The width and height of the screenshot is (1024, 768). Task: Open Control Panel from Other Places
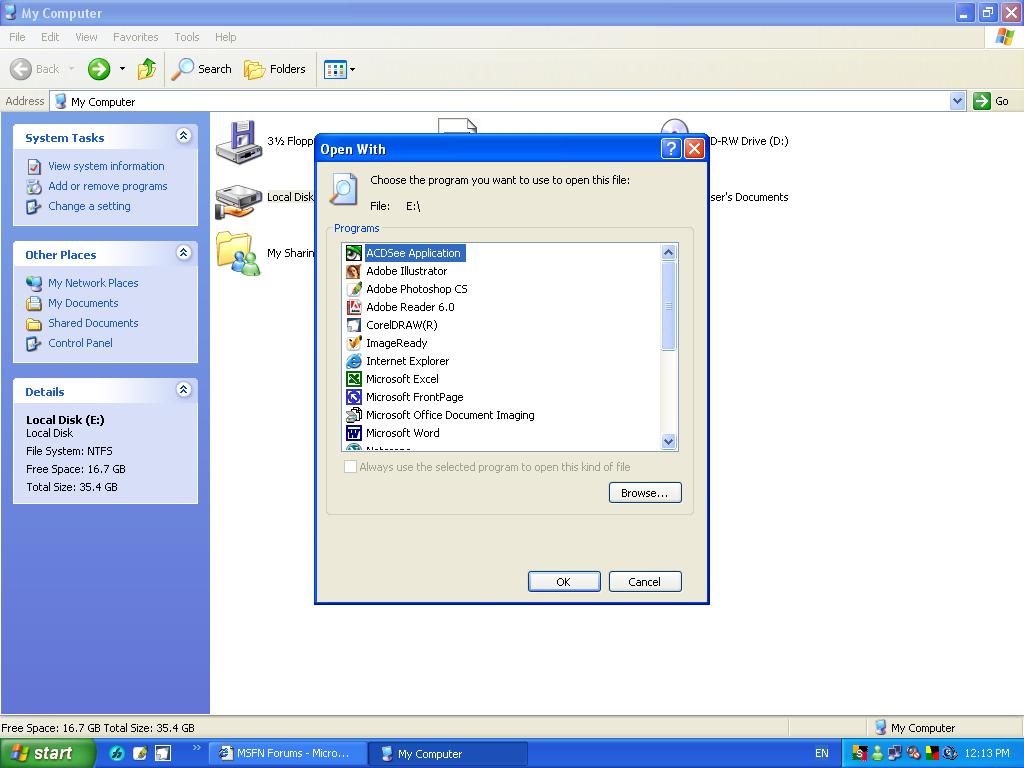(x=80, y=343)
